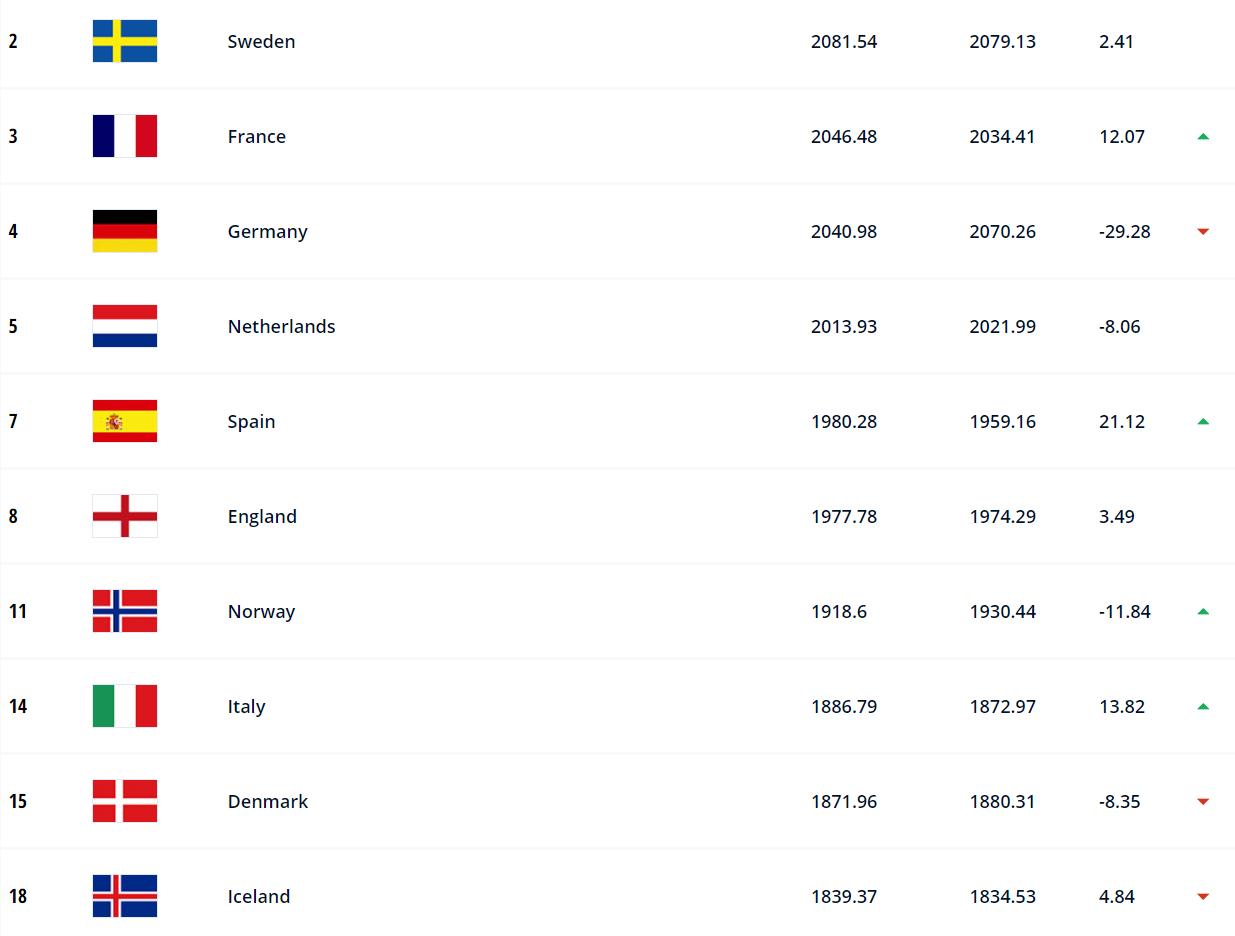Click the red down arrow beside Germany
Screen dimensions: 1235x936
(x=1203, y=232)
